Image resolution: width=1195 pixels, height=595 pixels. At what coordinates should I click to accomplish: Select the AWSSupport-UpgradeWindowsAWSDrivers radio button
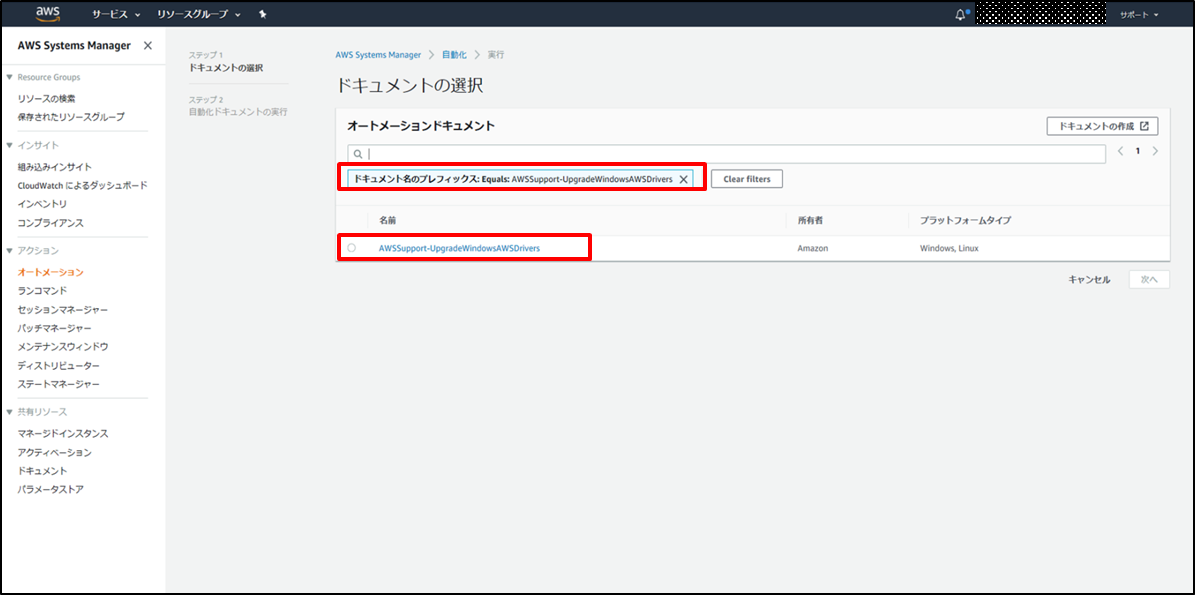tap(351, 247)
